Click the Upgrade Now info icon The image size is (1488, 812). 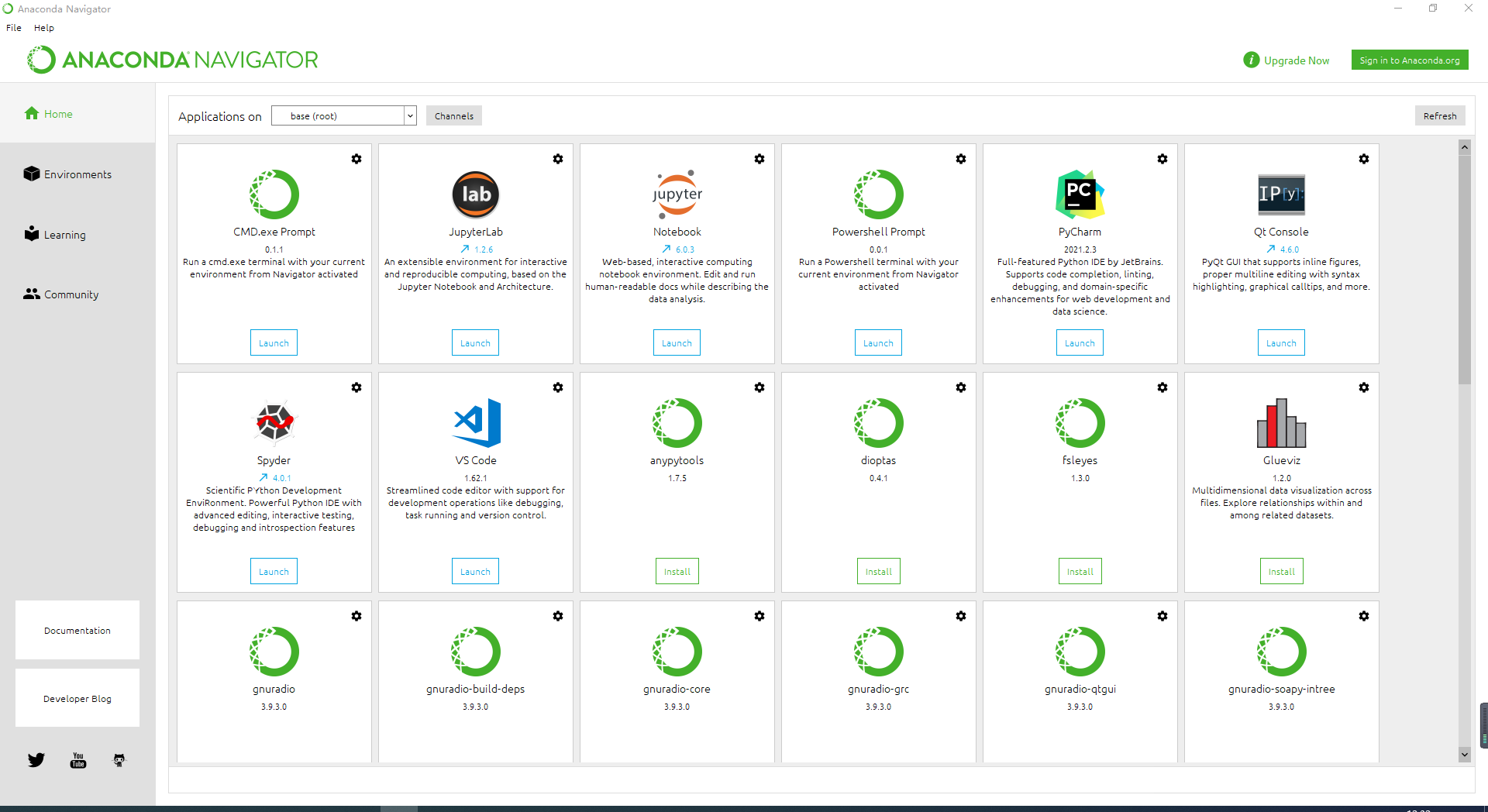1251,60
